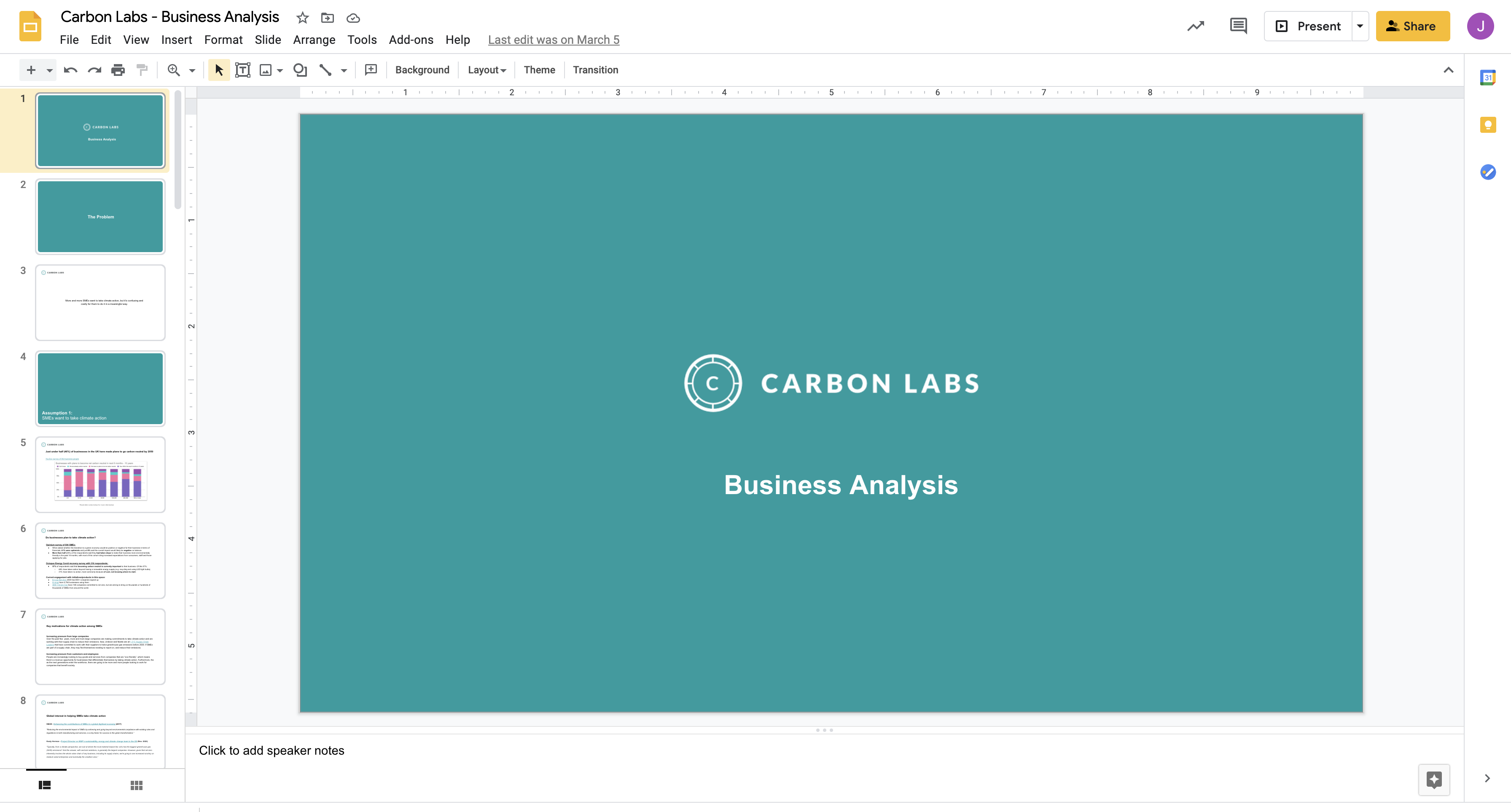Click the CARBON LABS logo on slide
Screen dimensions: 1511x812
click(831, 383)
